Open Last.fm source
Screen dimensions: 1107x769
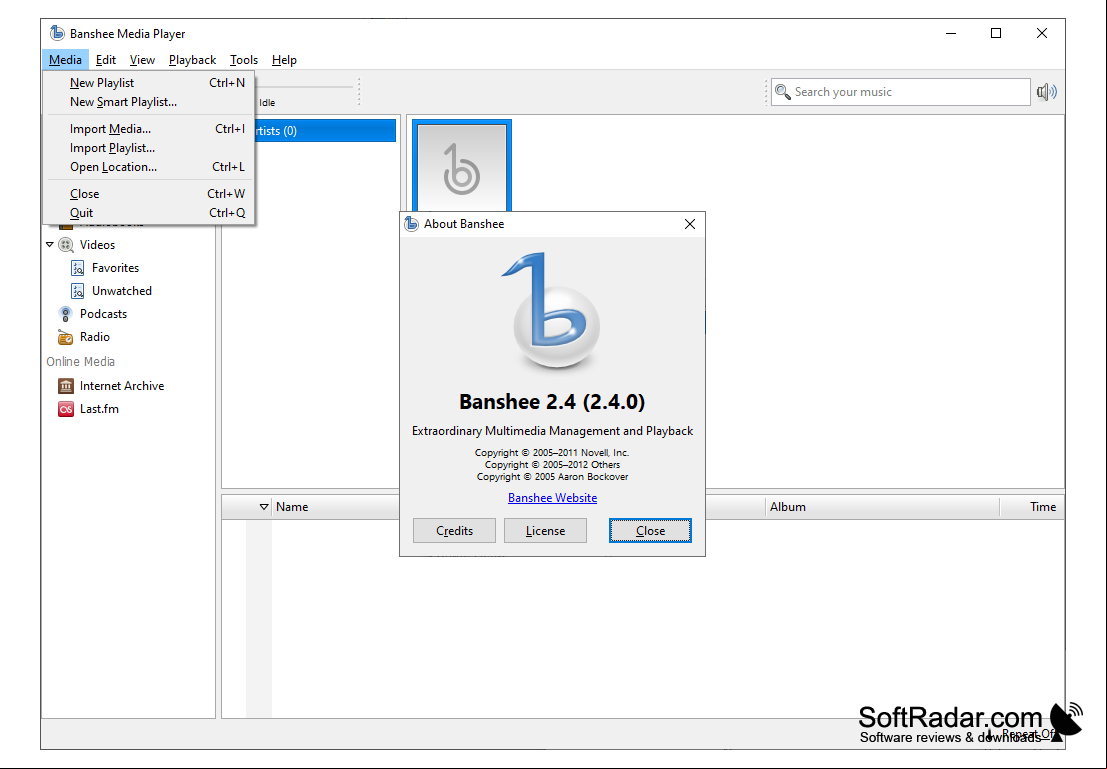point(99,409)
